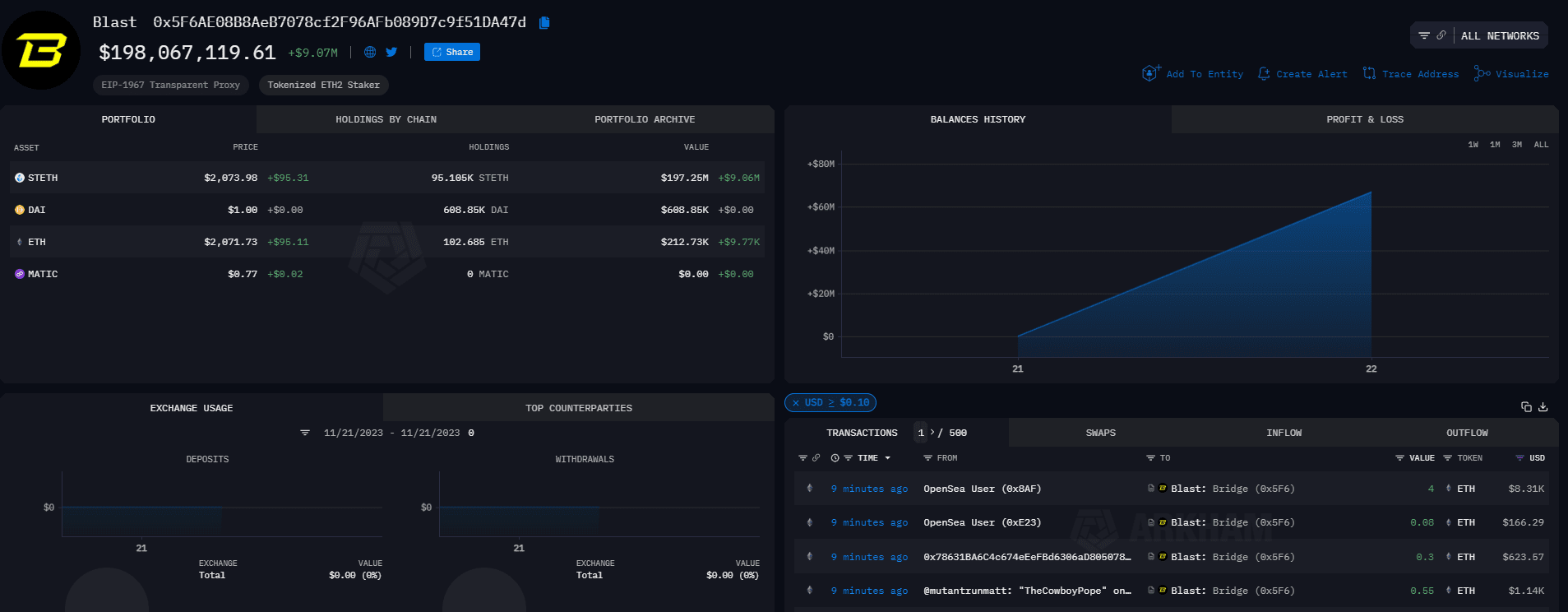Click the Blast logo in the $1.14K row
The image size is (1568, 612).
point(1163,591)
